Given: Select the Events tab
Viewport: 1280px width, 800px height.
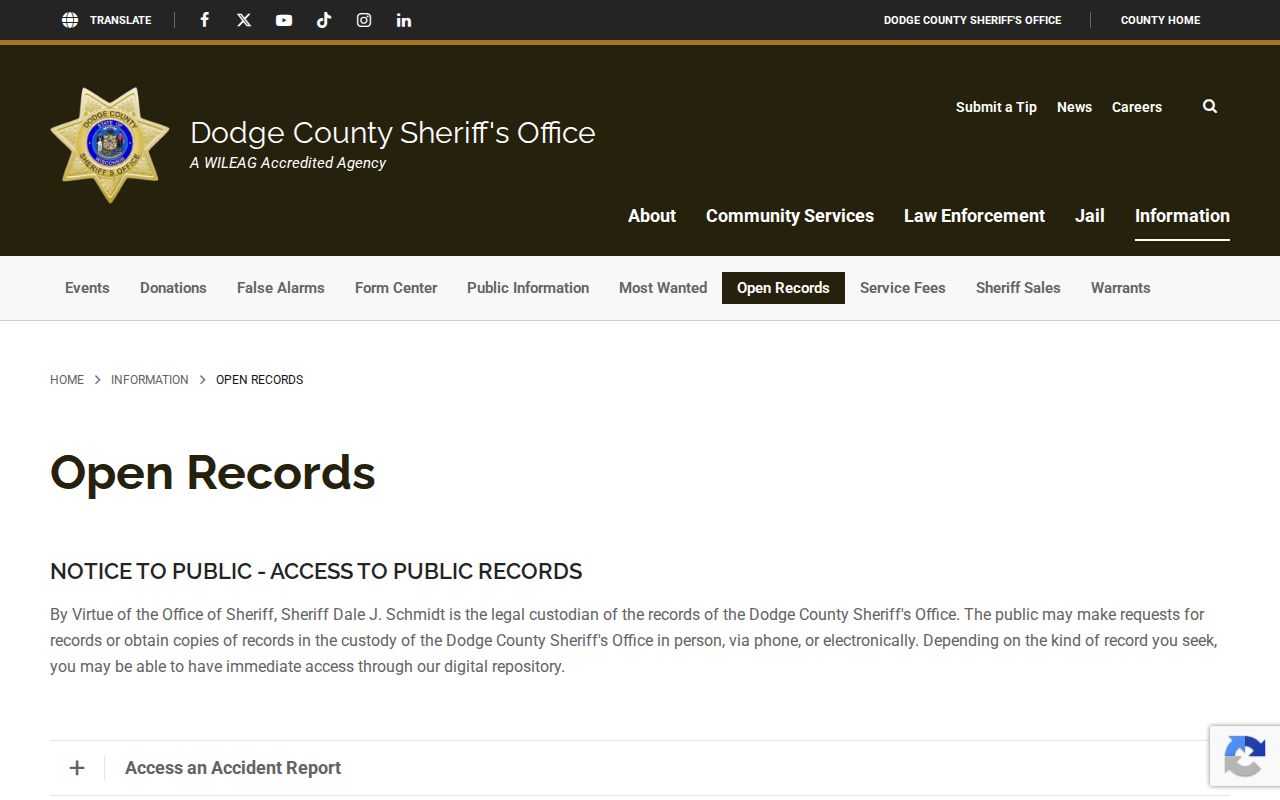Looking at the screenshot, I should point(87,288).
